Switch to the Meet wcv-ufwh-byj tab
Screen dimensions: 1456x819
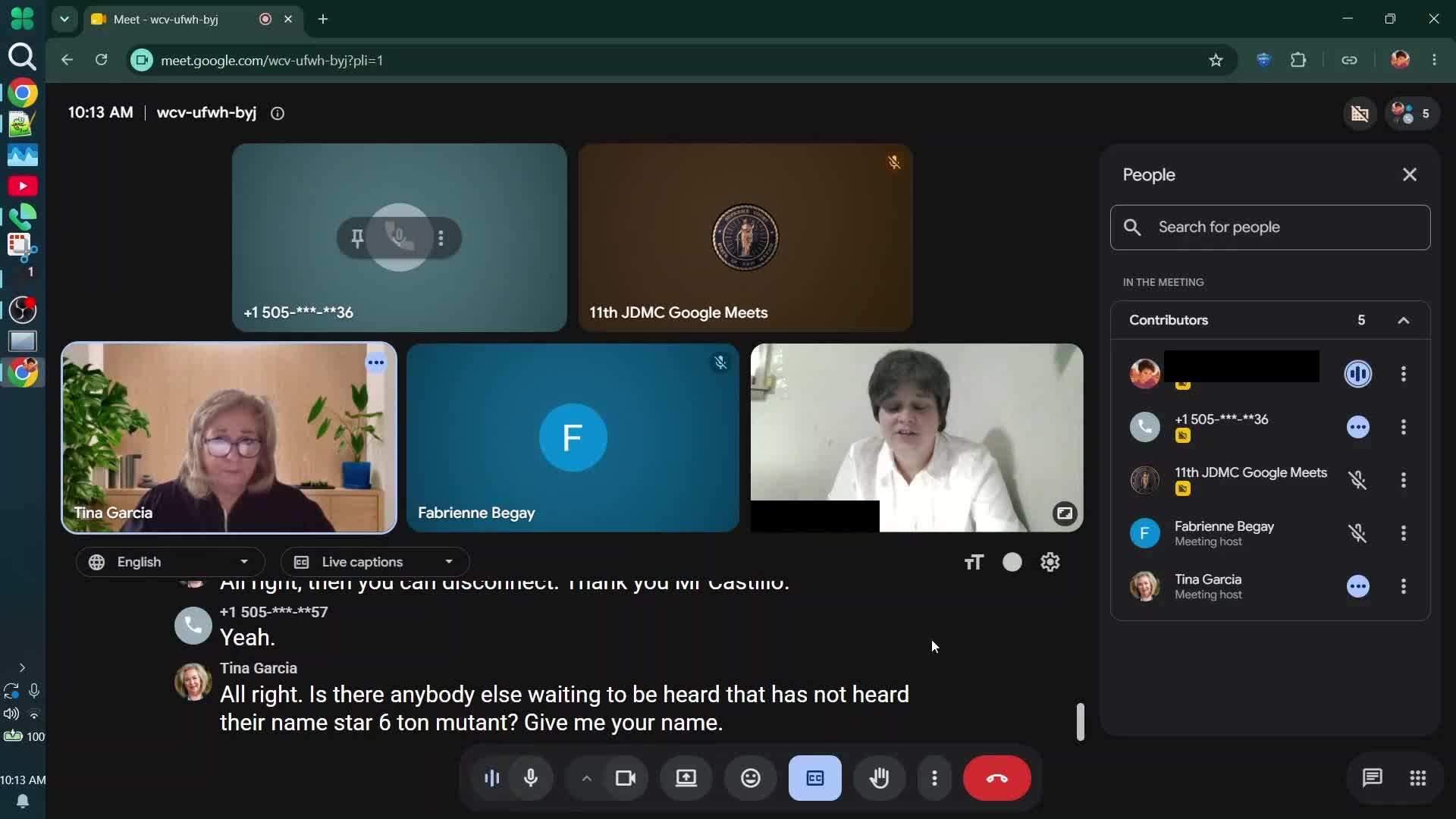[193, 19]
